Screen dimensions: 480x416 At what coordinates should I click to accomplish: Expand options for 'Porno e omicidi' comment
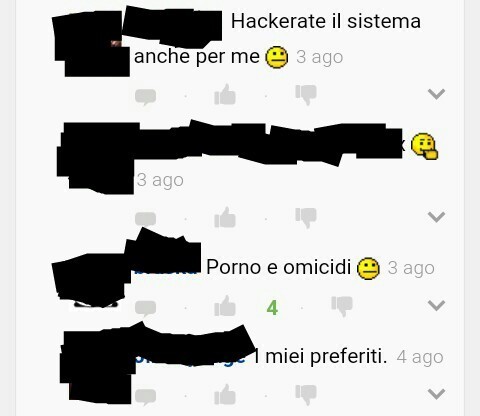[x=436, y=305]
